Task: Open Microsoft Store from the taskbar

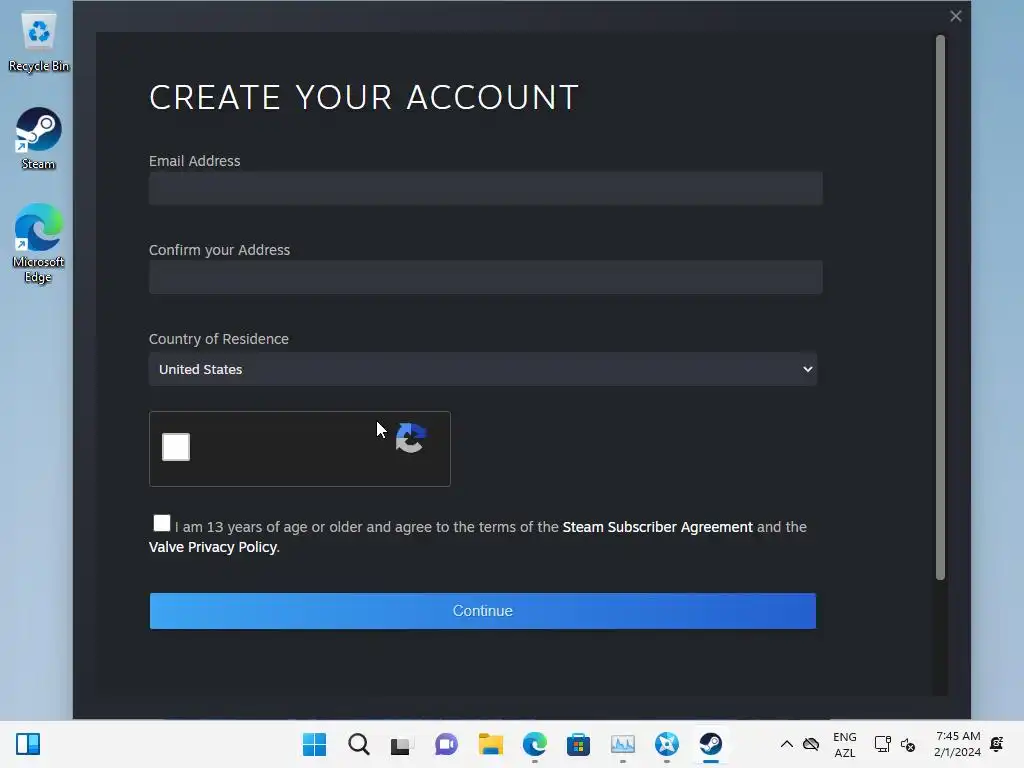Action: pyautogui.click(x=578, y=744)
